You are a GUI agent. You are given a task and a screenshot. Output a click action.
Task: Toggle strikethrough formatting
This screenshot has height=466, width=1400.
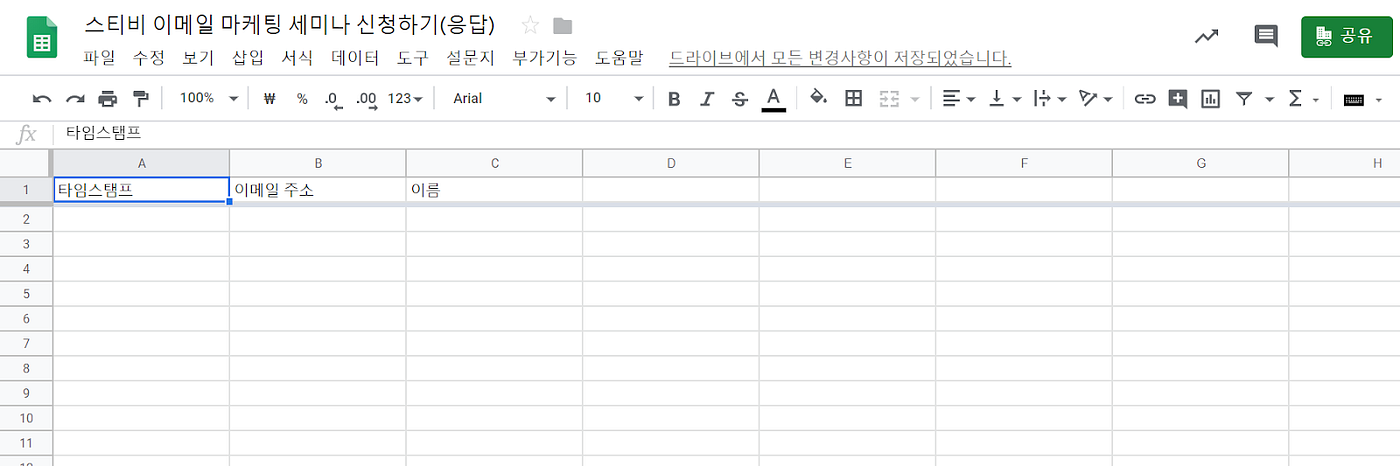coord(739,98)
